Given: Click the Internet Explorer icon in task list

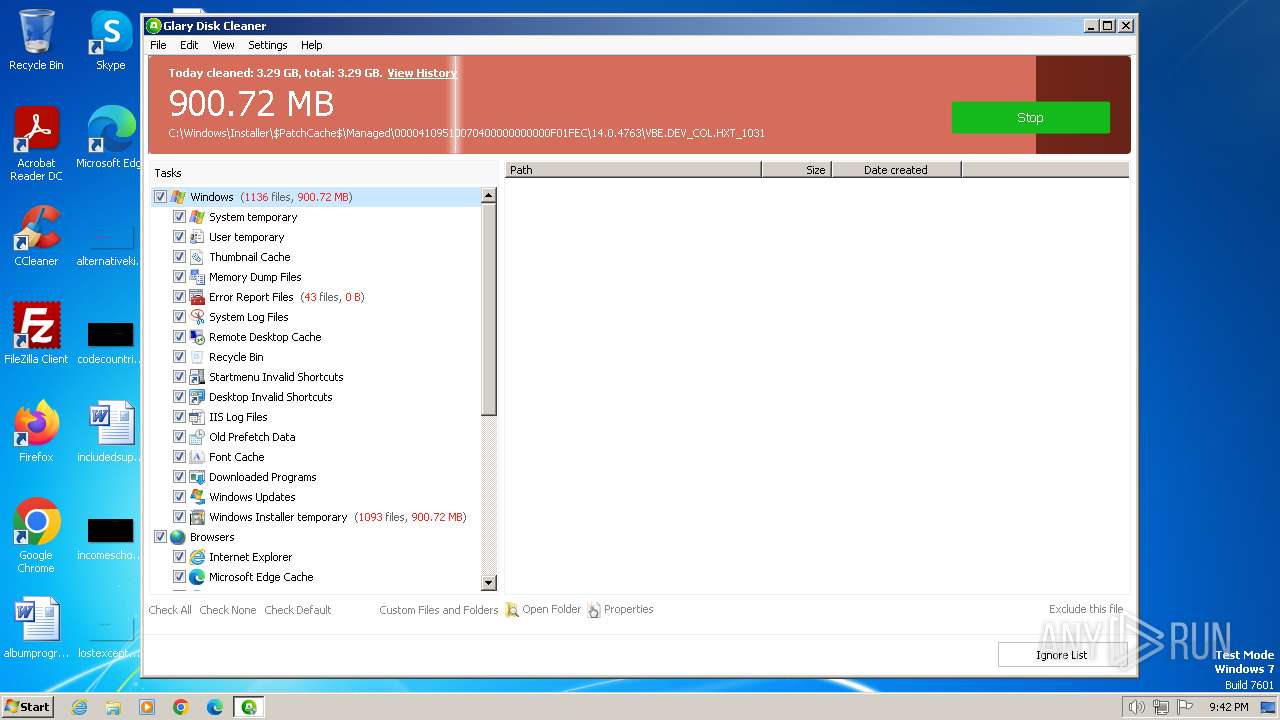Looking at the screenshot, I should point(197,557).
